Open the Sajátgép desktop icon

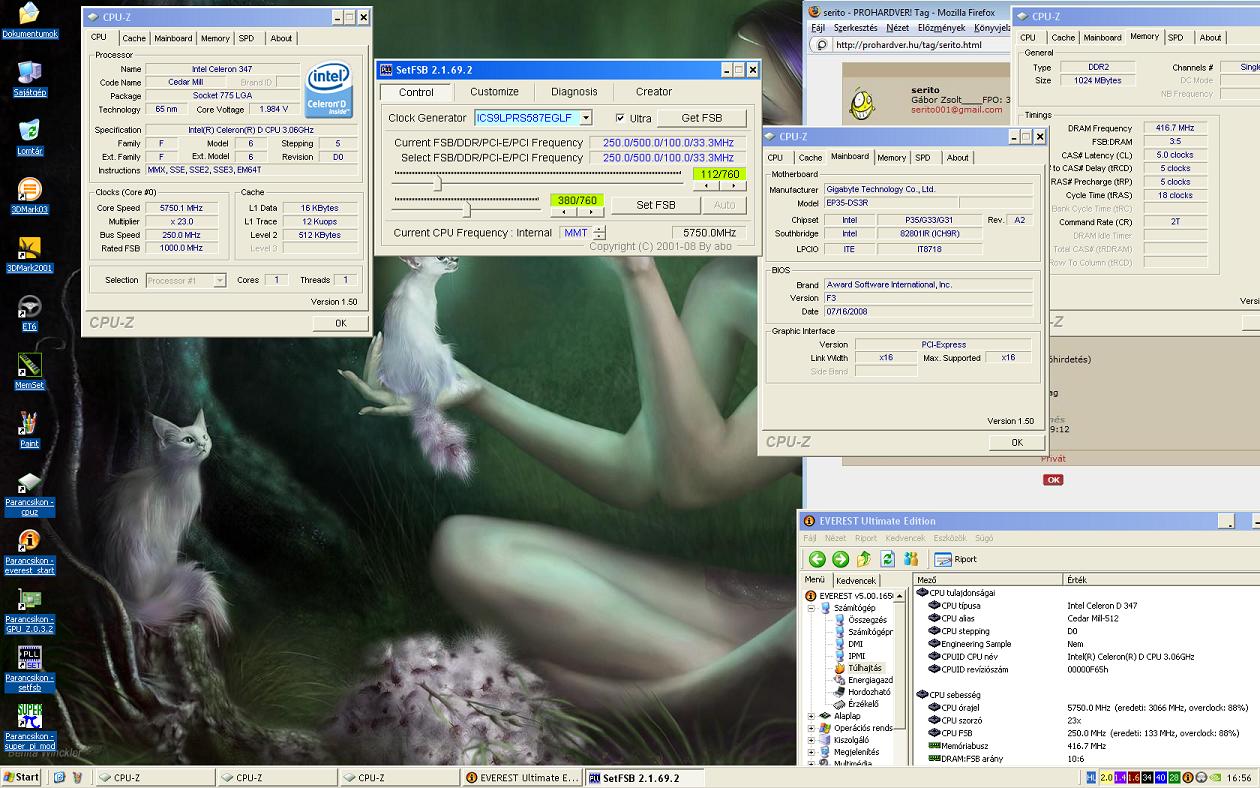pos(29,78)
